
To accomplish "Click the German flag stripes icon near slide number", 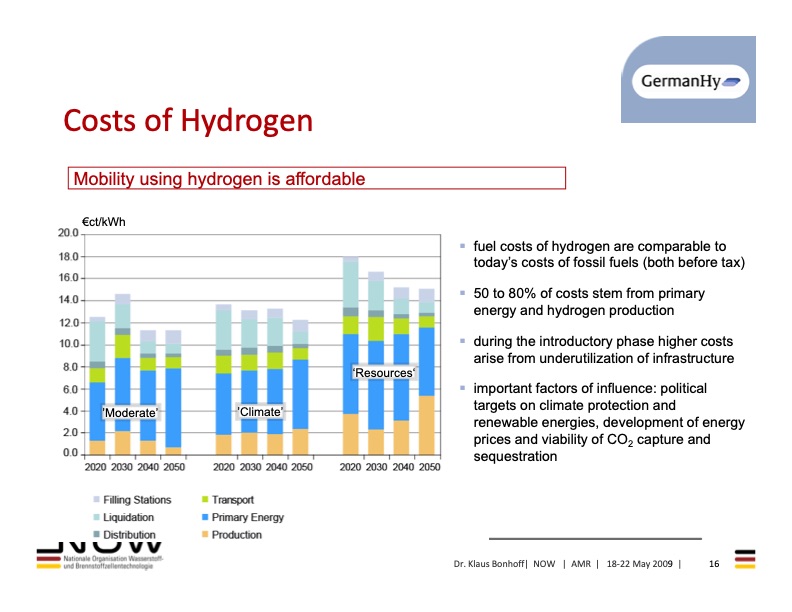I will [745, 559].
